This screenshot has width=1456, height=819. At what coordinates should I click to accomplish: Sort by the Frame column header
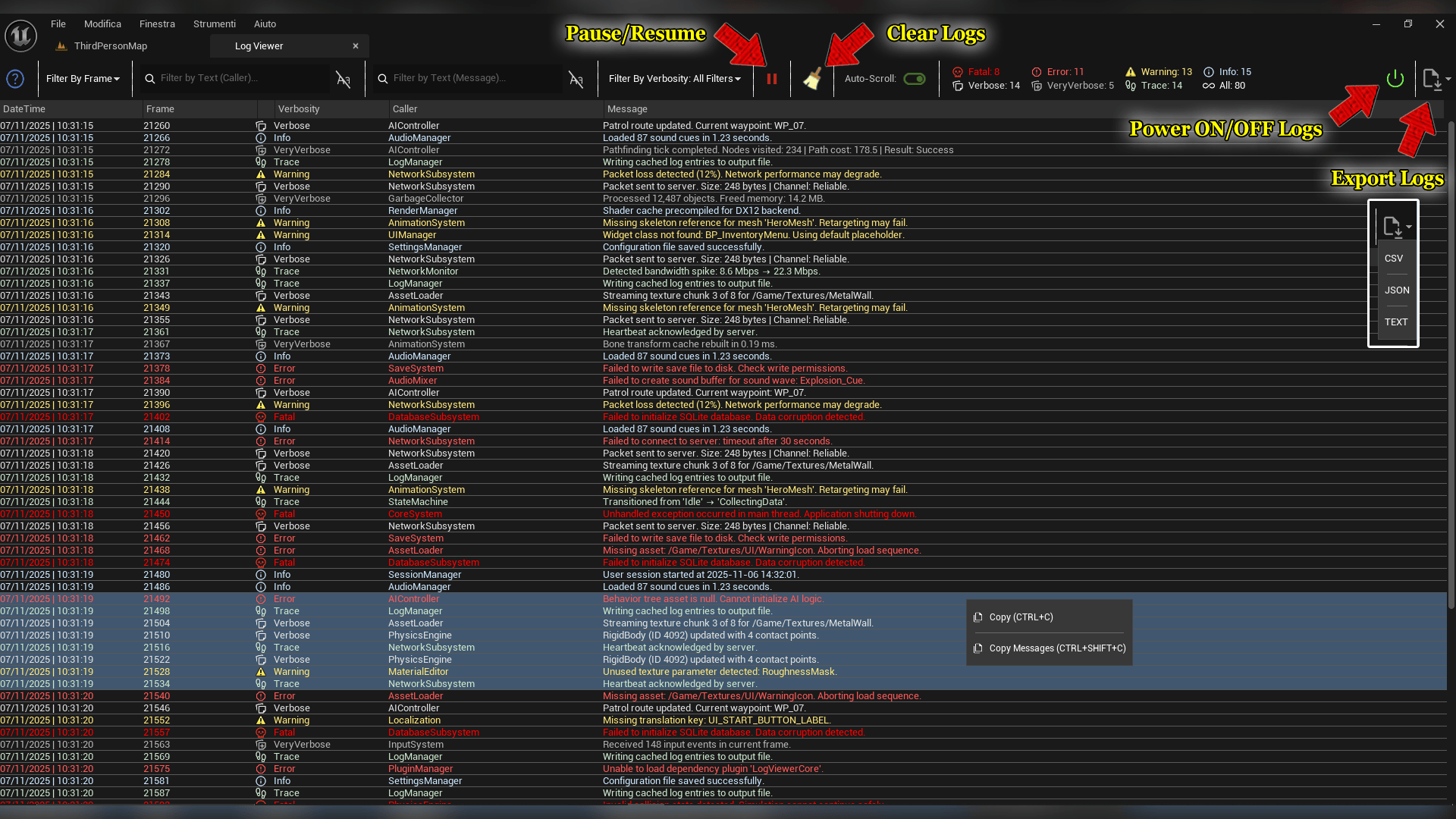coord(199,109)
